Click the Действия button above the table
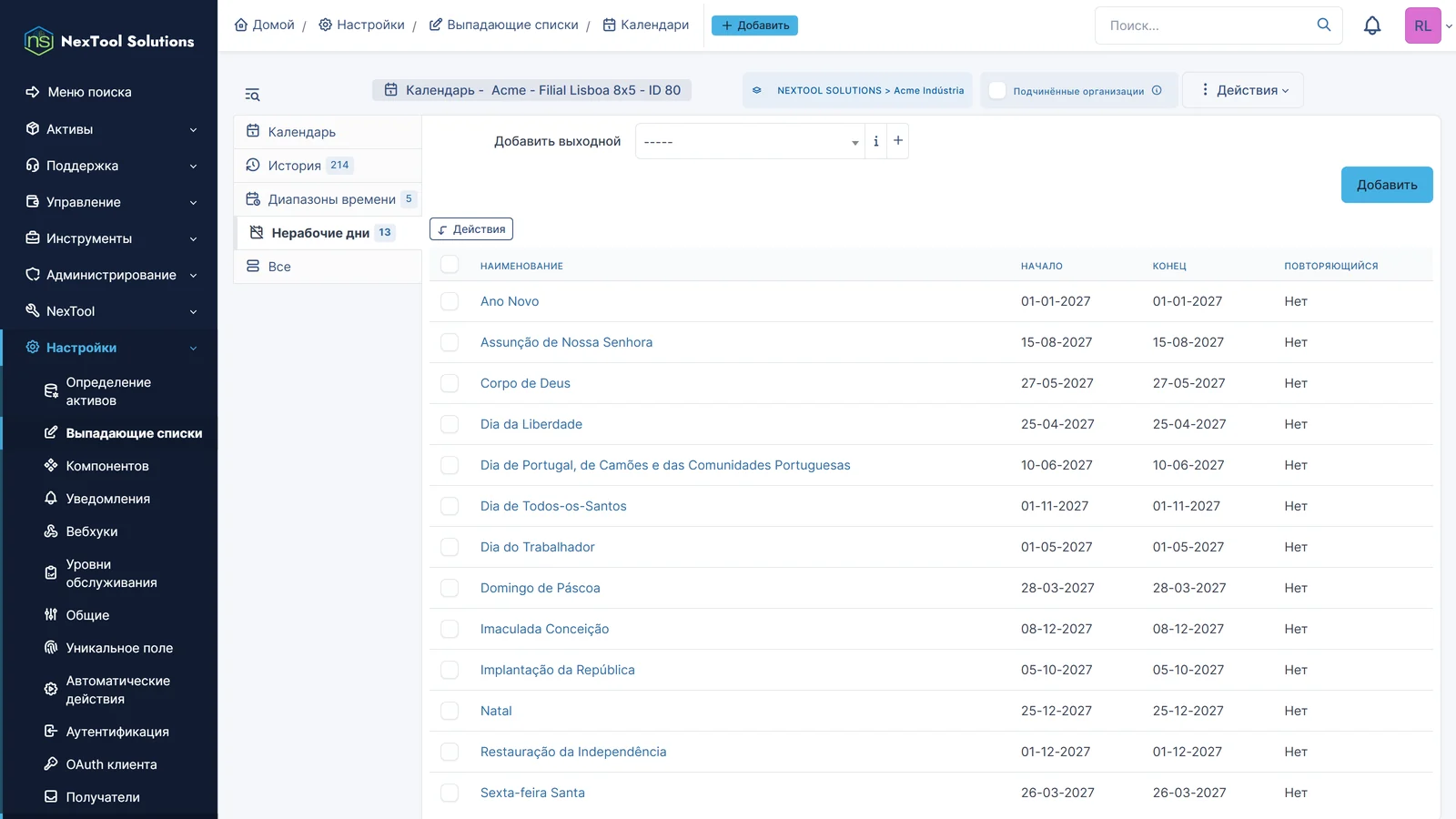 pos(471,229)
